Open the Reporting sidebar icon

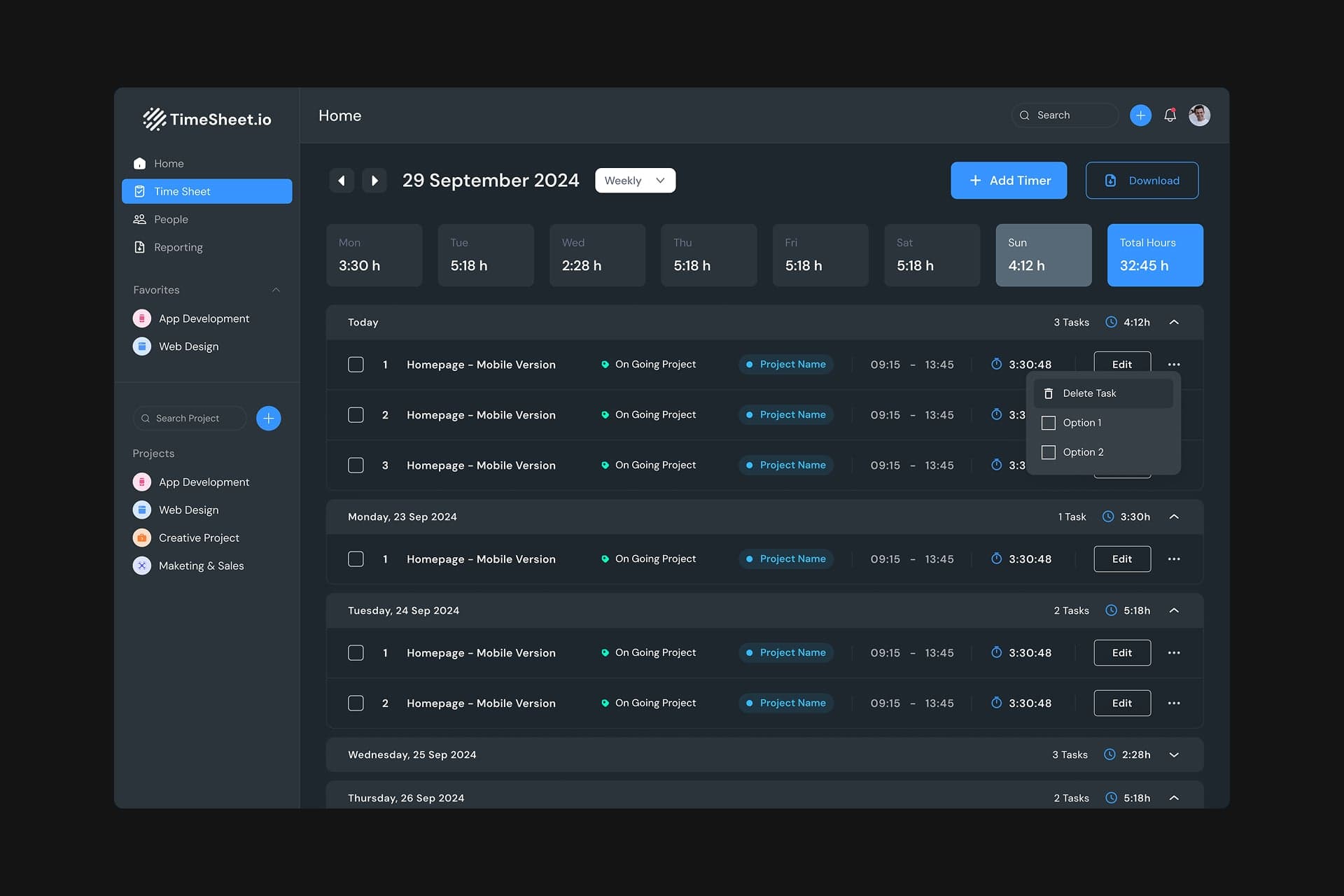pyautogui.click(x=140, y=246)
